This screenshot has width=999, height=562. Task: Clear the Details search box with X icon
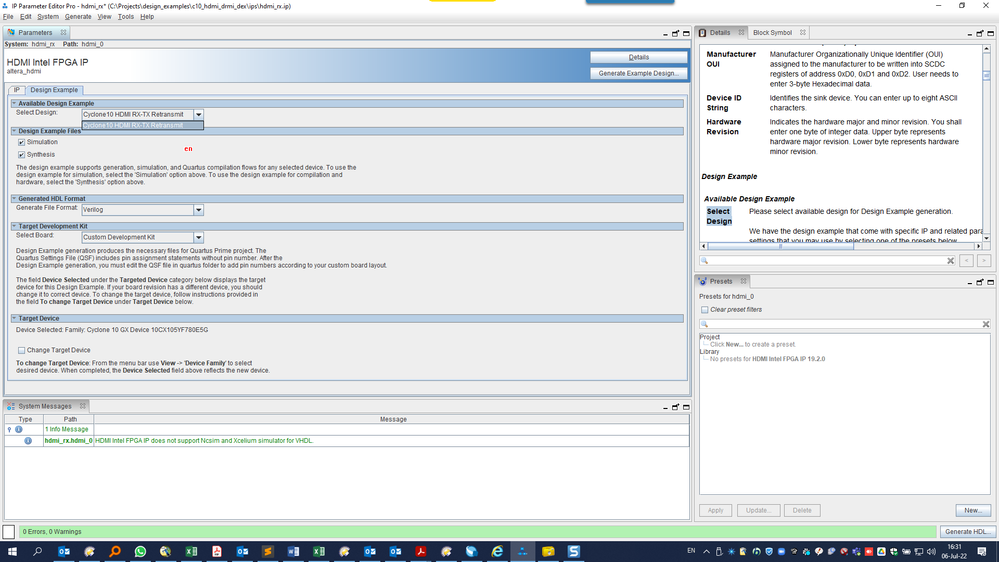950,261
